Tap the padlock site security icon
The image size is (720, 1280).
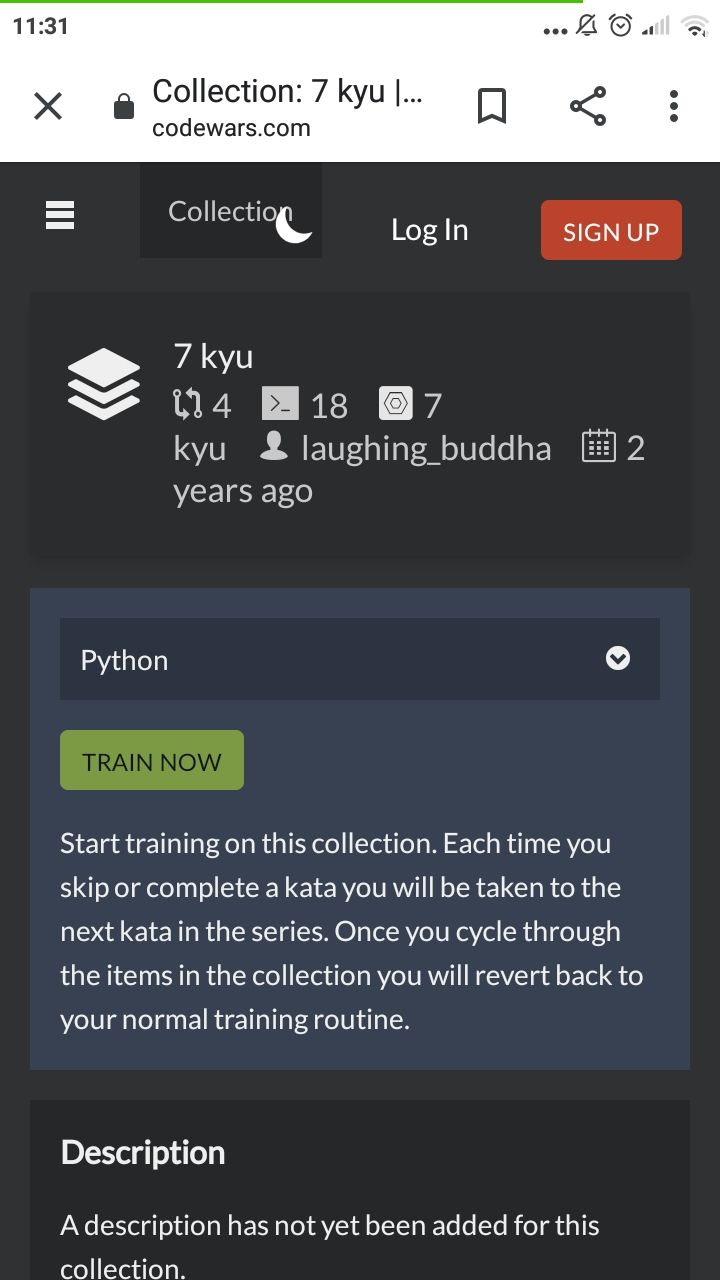coord(124,106)
